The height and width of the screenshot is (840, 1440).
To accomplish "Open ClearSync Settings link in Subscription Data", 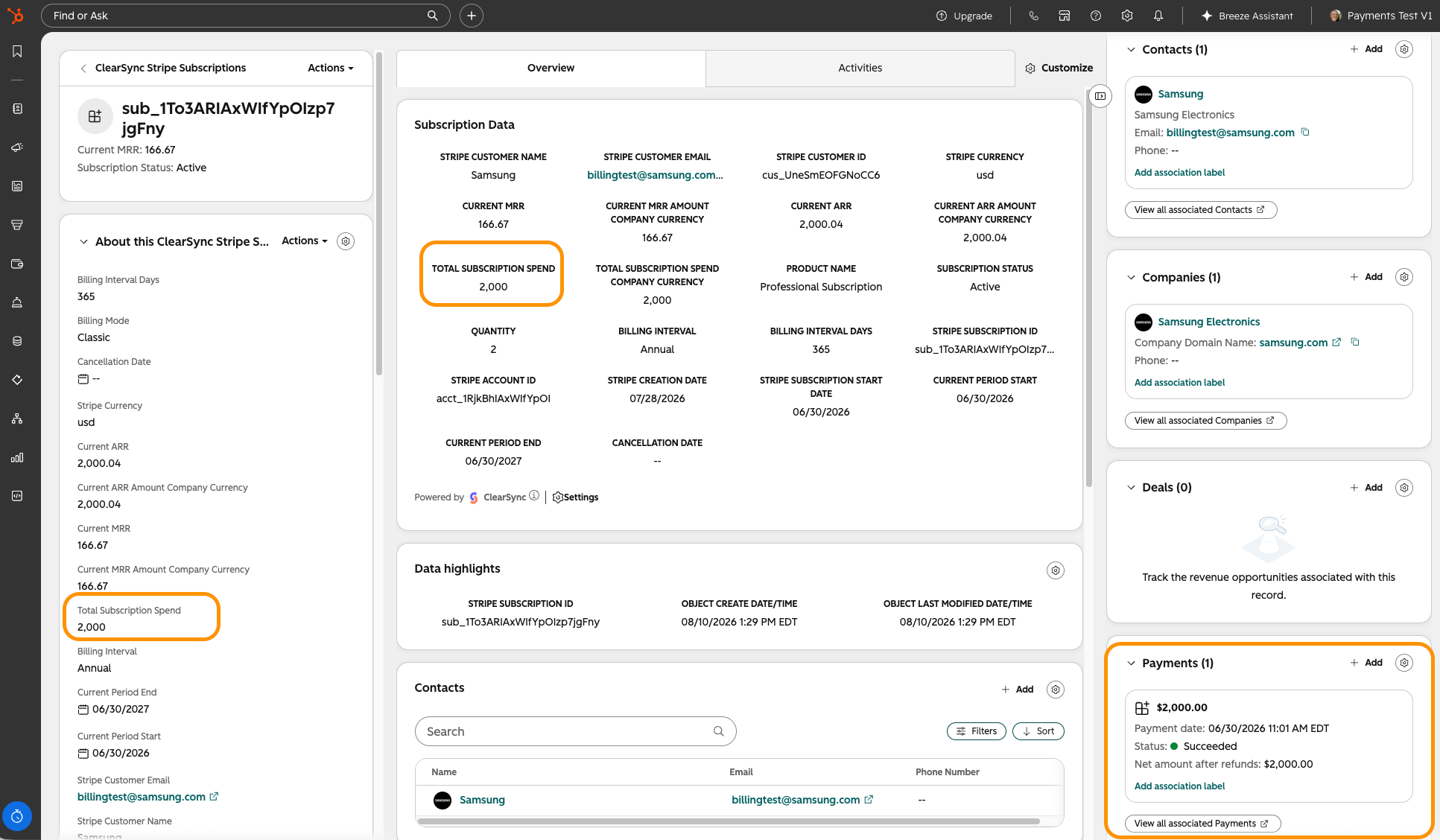I will (575, 497).
